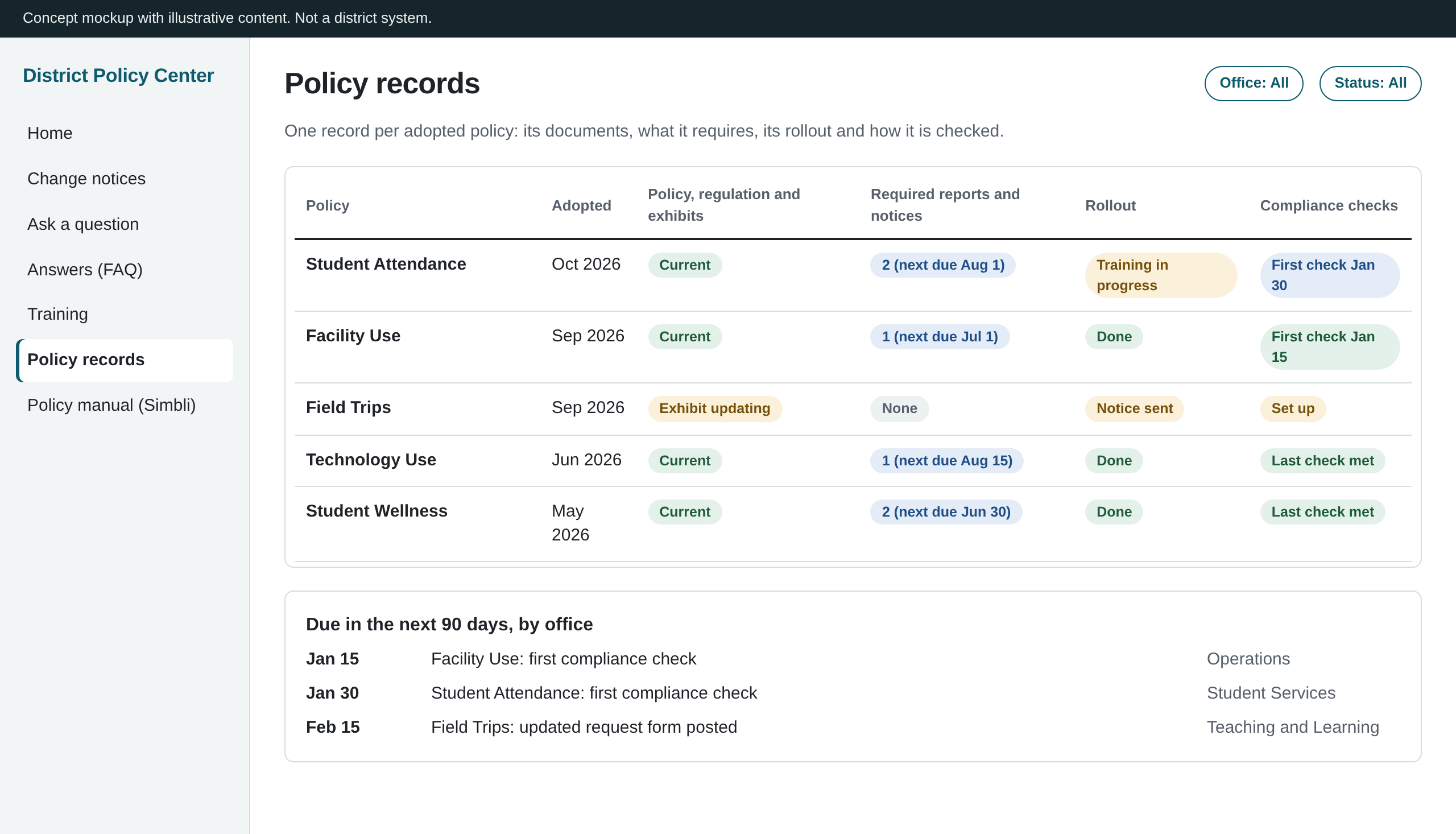
Task: Click the Student Services office label
Action: pos(1271,693)
